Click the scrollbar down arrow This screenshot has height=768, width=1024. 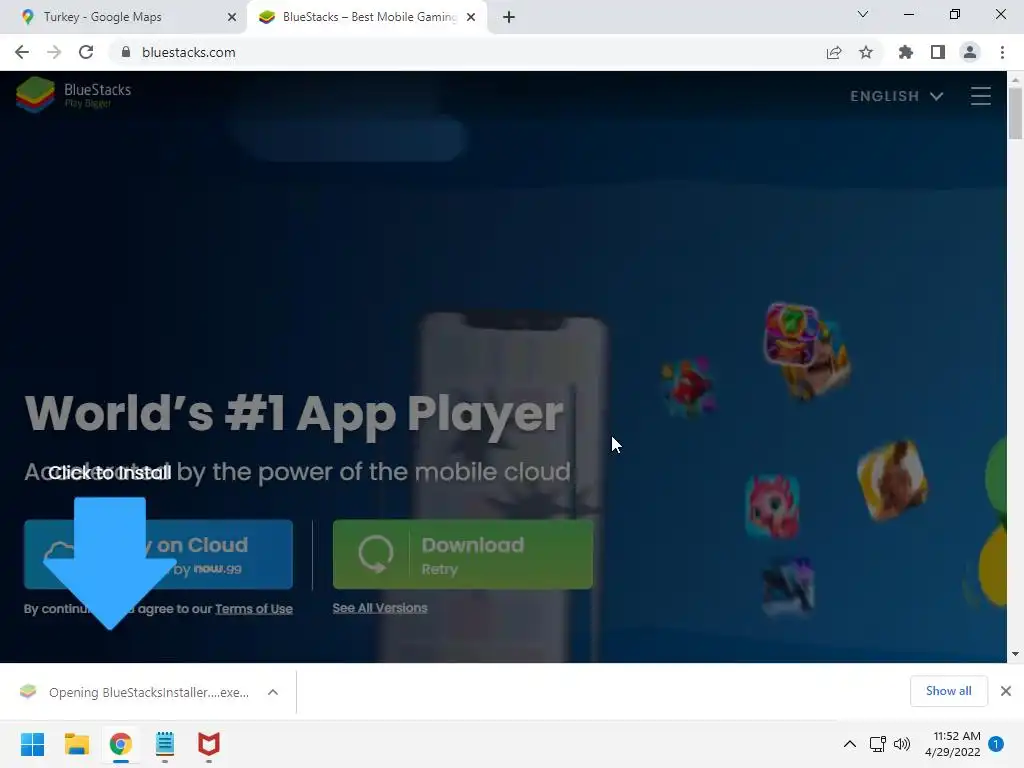1015,654
